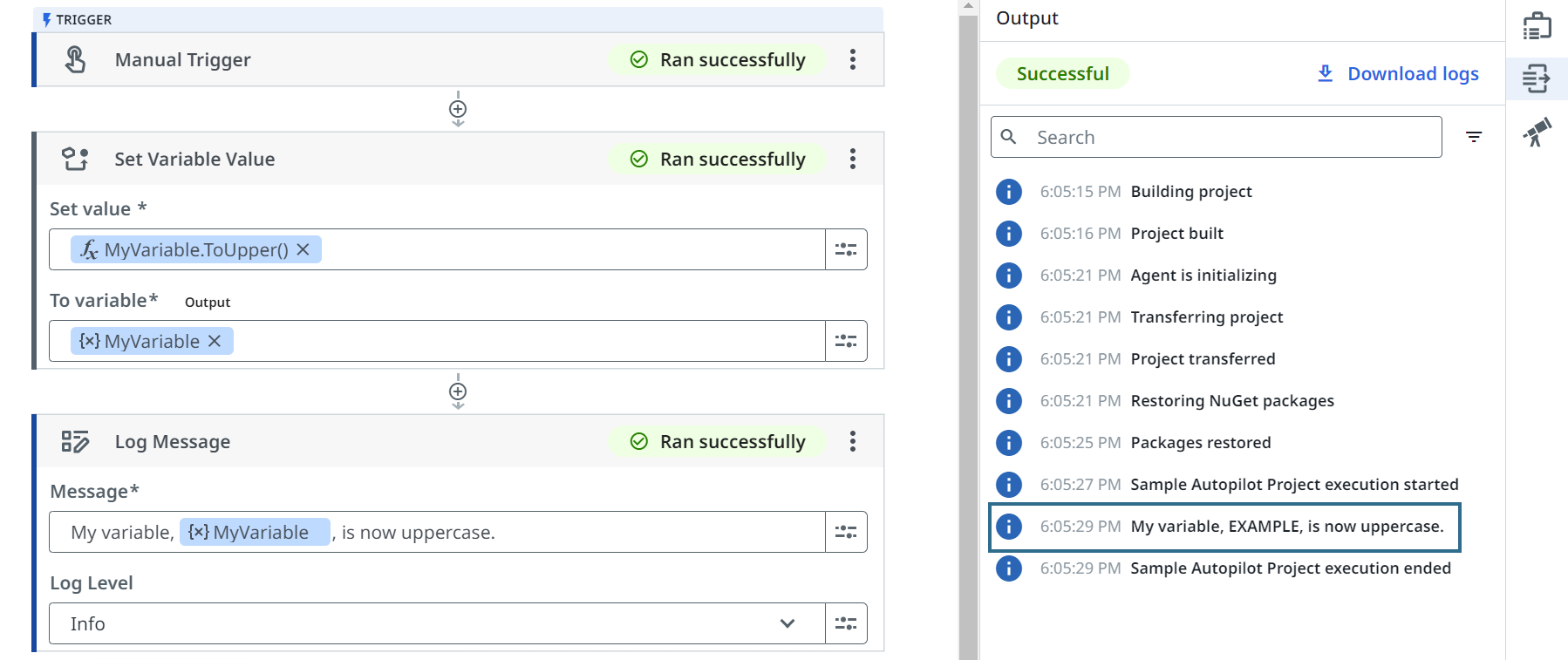Screen dimensions: 1568x660
Task: Open Set value field options menu
Action: (x=846, y=249)
